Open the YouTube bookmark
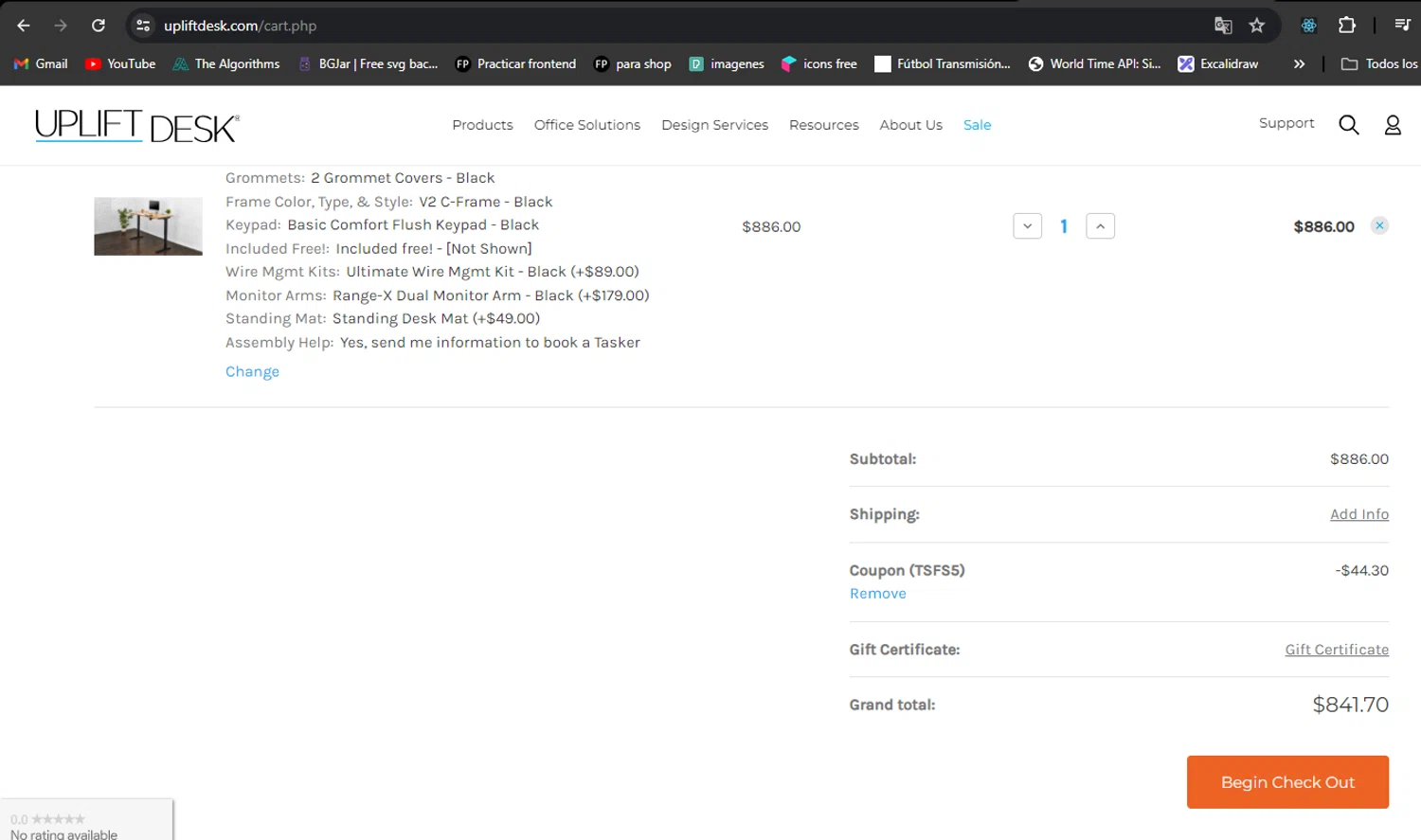 pos(120,63)
